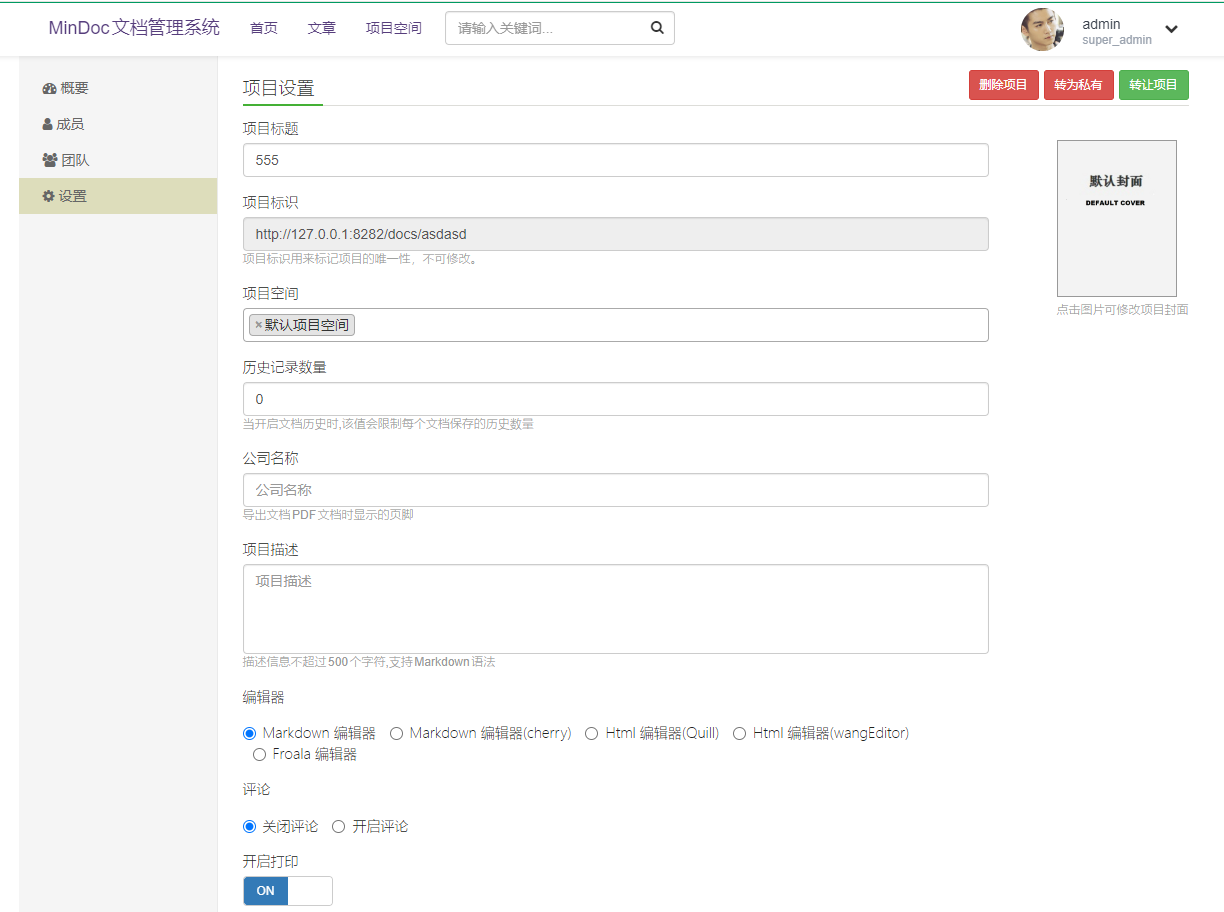Focus the 公司名称 input field

click(x=615, y=490)
